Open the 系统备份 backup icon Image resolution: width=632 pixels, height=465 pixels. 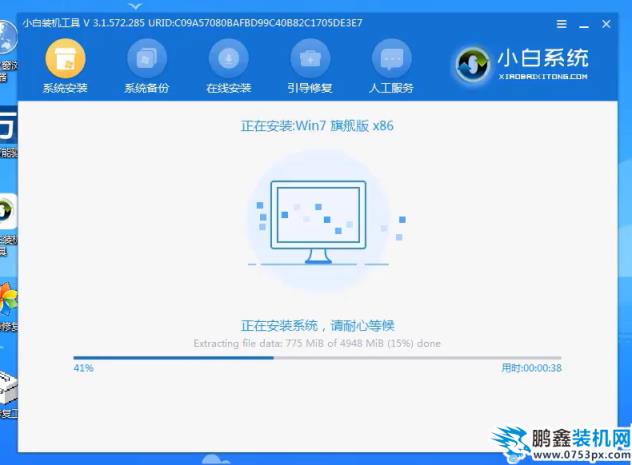(x=147, y=59)
